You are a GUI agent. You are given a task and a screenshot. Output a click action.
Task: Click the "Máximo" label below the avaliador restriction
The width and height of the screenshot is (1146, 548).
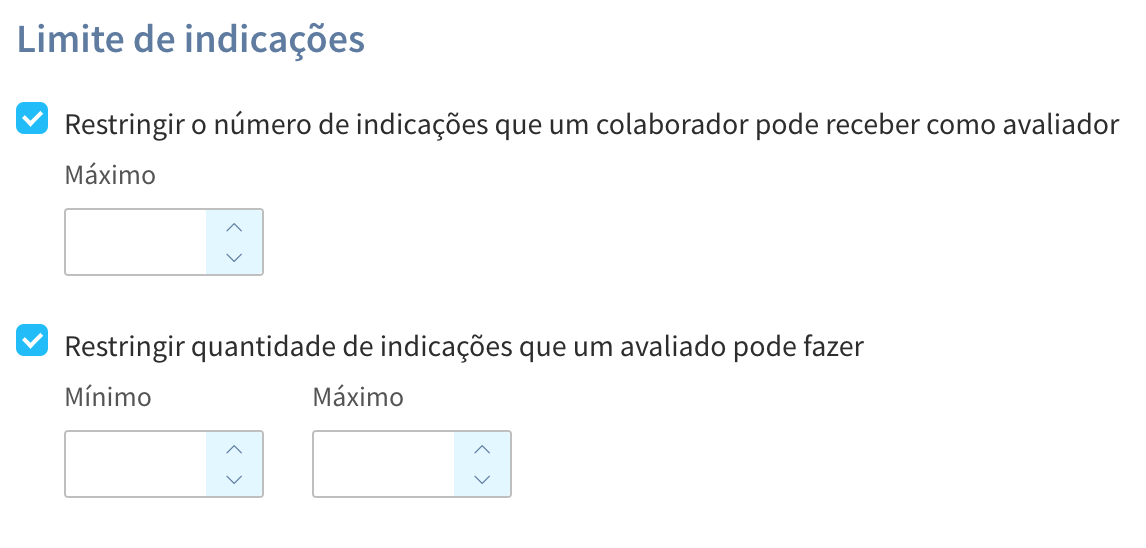click(110, 176)
